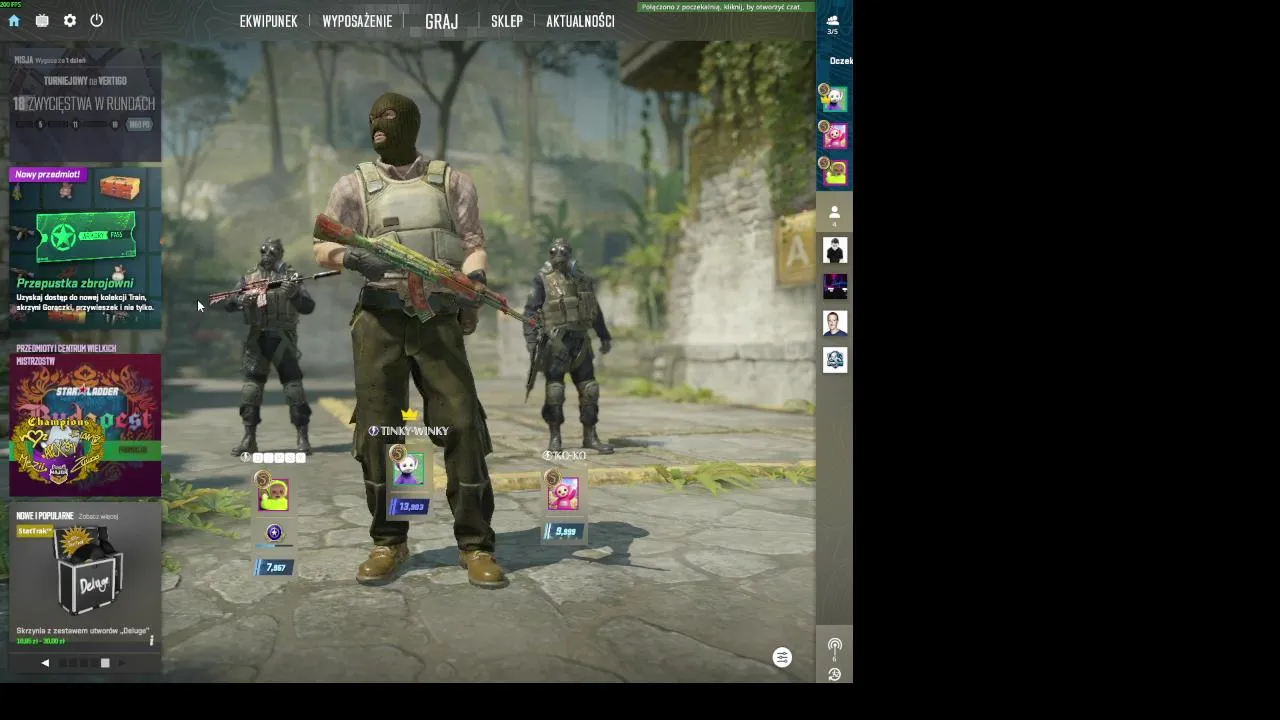Open the settings gear icon
This screenshot has height=720, width=1280.
tap(70, 20)
